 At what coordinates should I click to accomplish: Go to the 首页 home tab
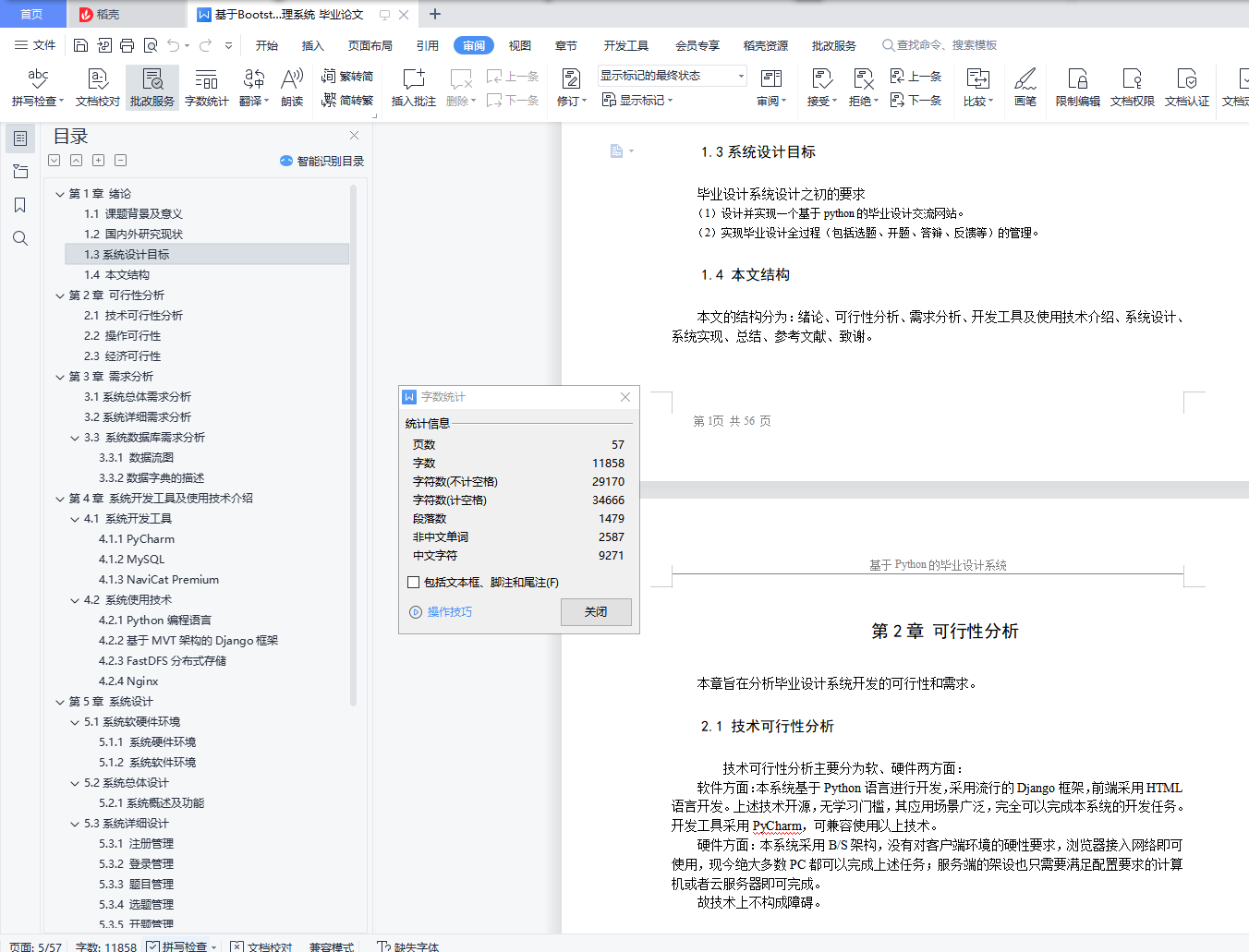pos(31,14)
